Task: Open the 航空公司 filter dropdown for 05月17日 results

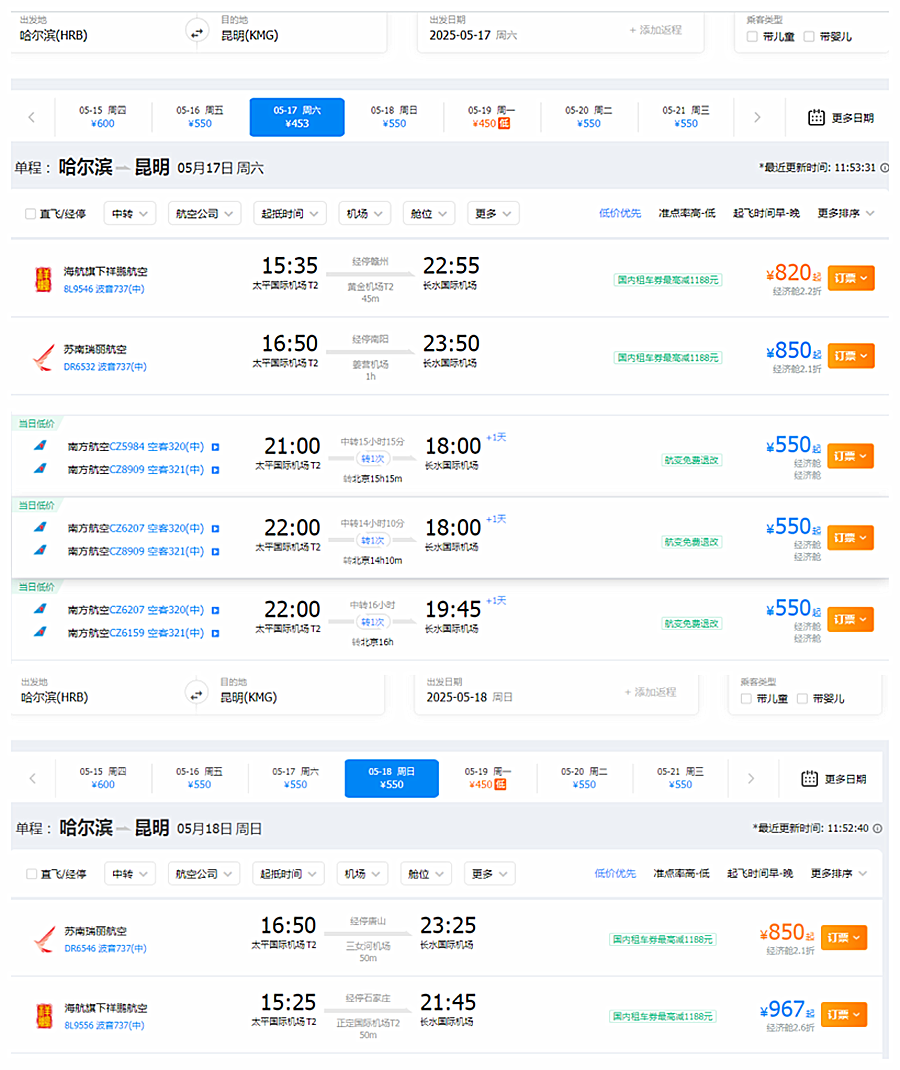Action: point(203,213)
